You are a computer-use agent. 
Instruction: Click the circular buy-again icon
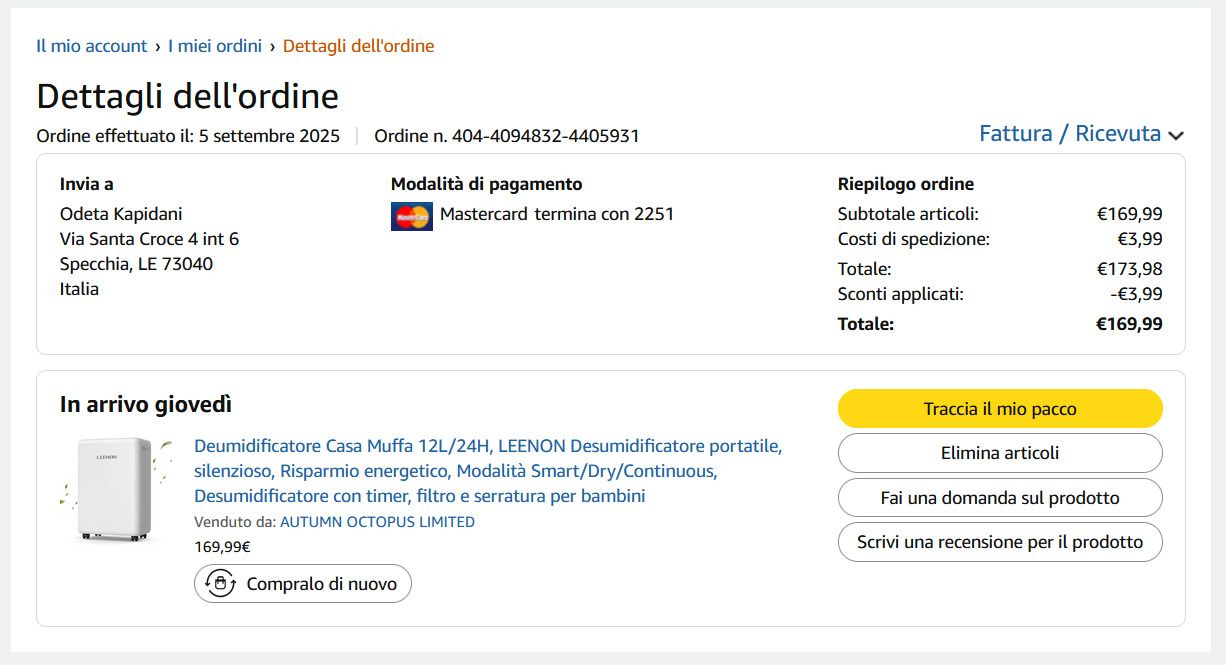point(219,584)
